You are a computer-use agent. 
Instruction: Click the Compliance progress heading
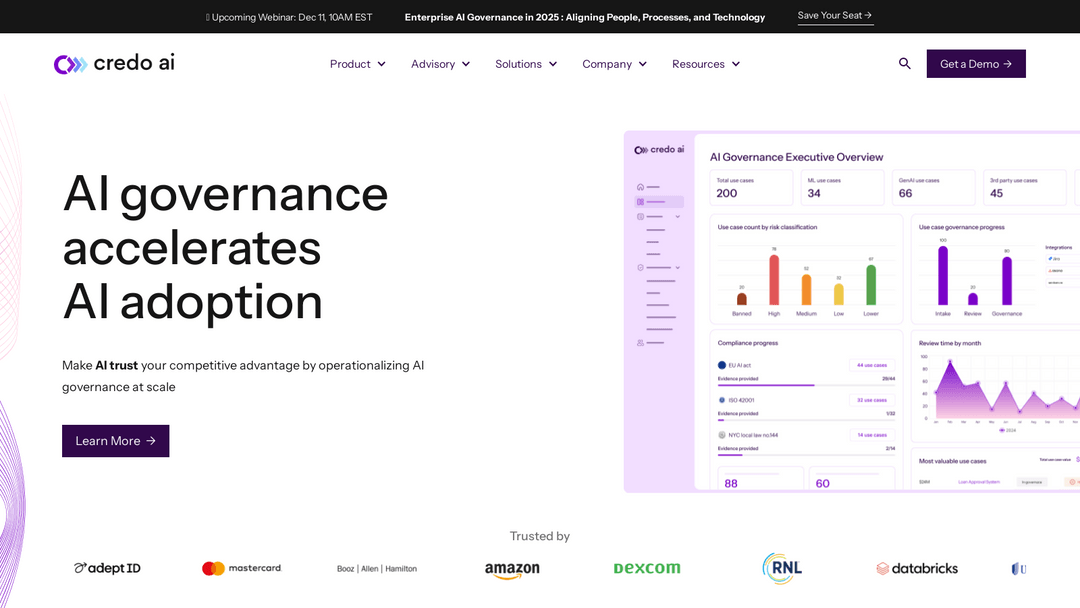coord(747,343)
